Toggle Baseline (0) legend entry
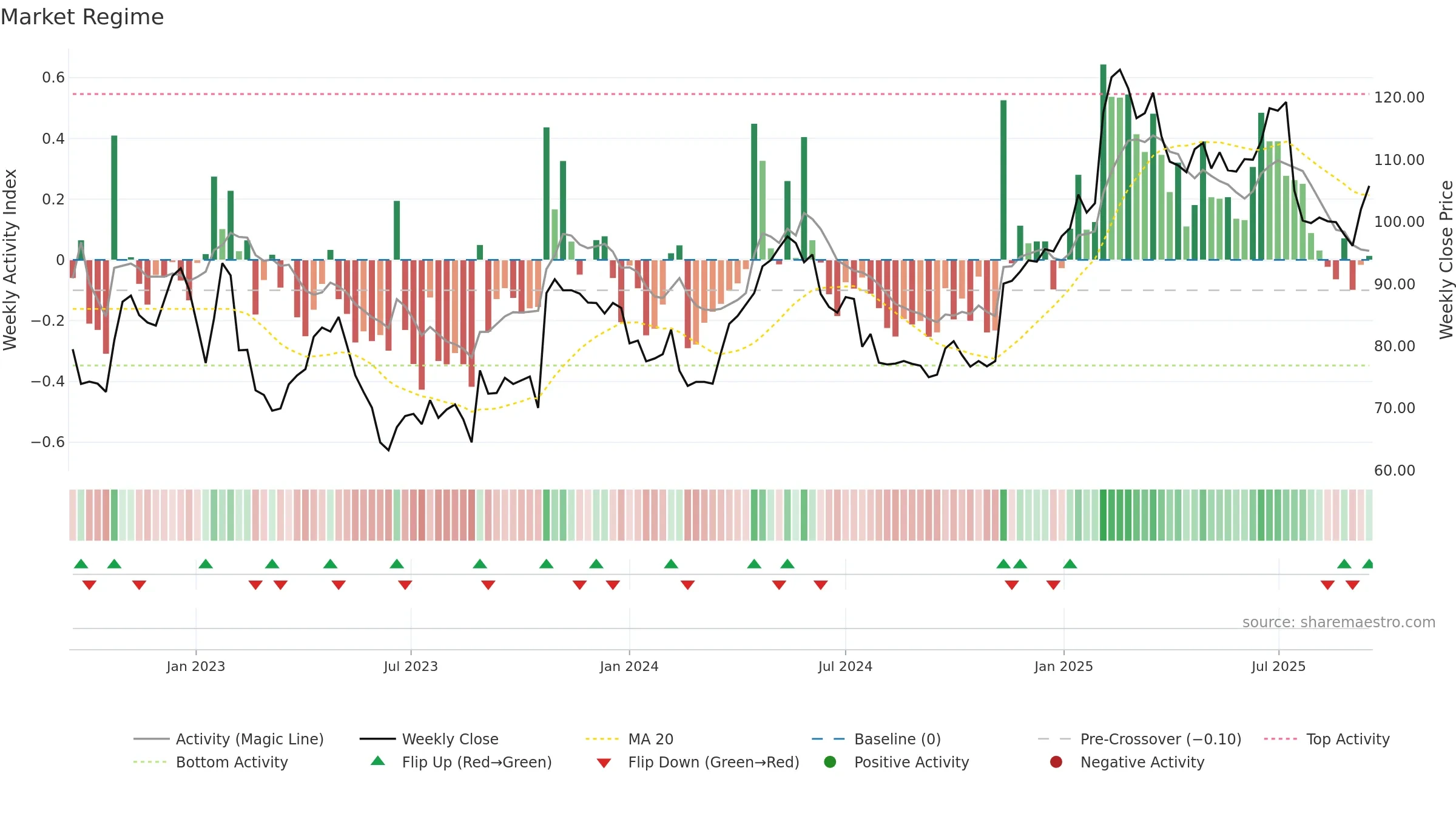The image size is (1456, 819). [876, 739]
